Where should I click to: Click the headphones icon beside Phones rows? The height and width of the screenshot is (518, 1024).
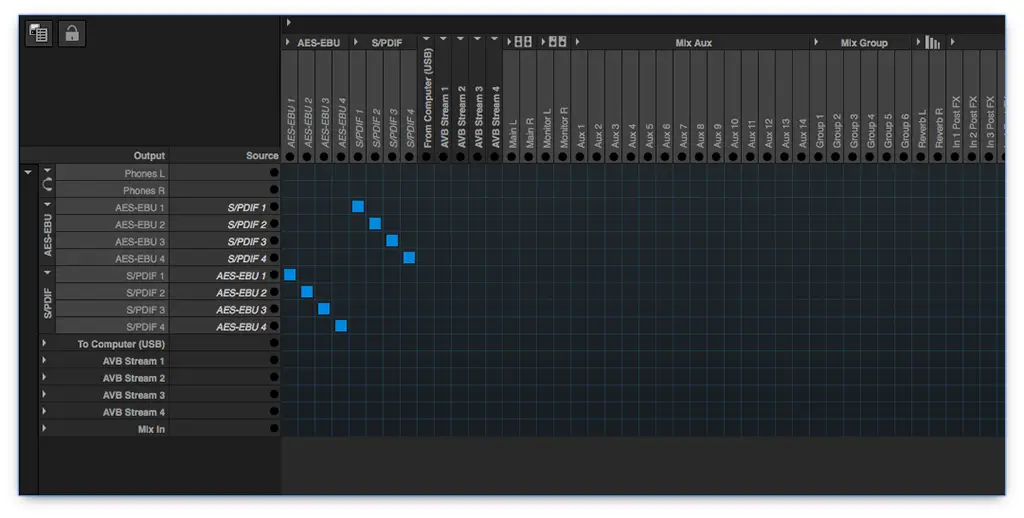(46, 182)
